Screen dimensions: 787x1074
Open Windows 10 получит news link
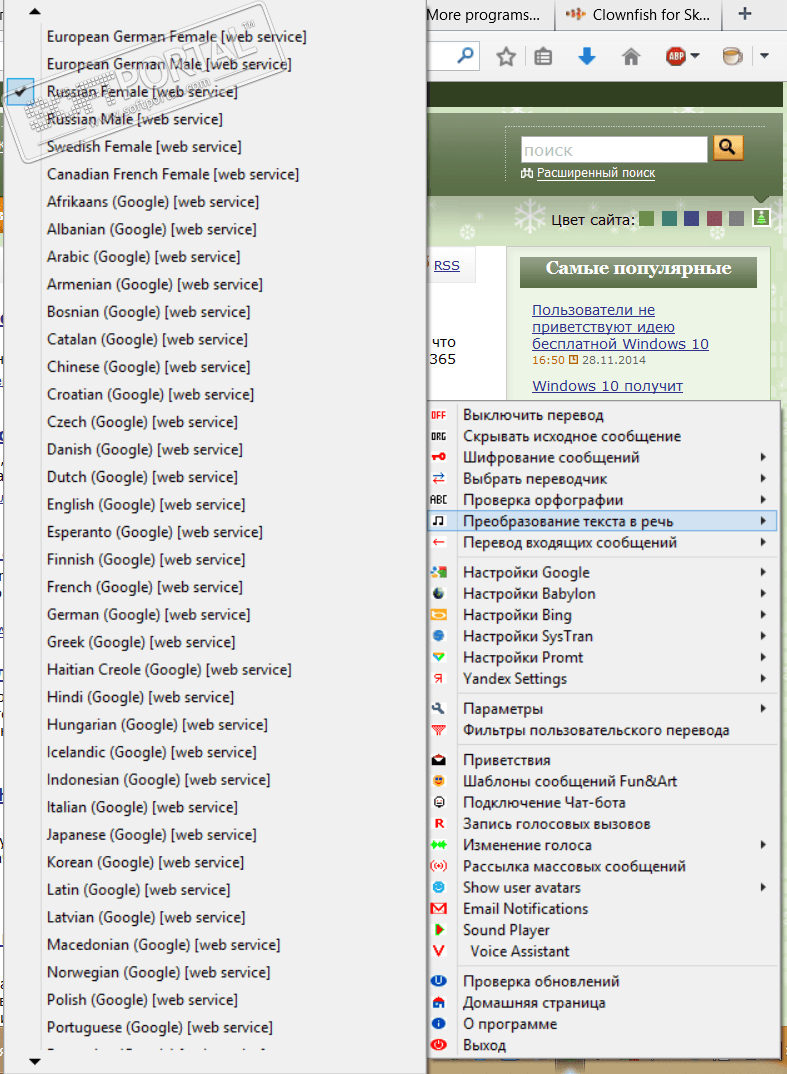pos(607,386)
